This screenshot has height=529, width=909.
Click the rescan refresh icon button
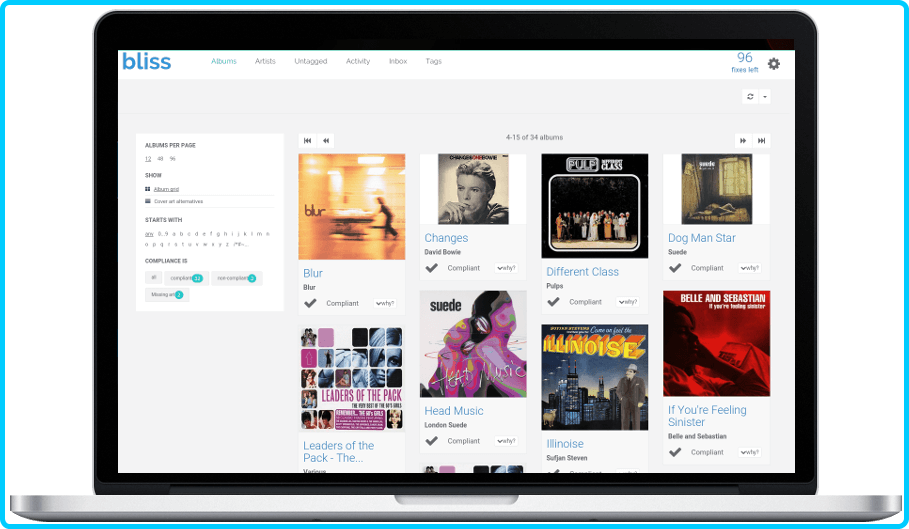[750, 97]
